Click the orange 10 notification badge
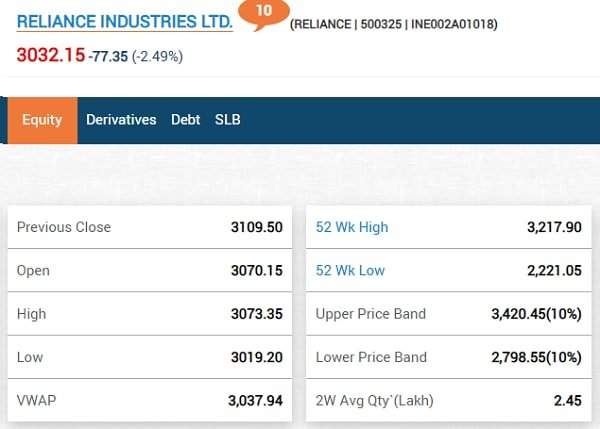 [265, 12]
